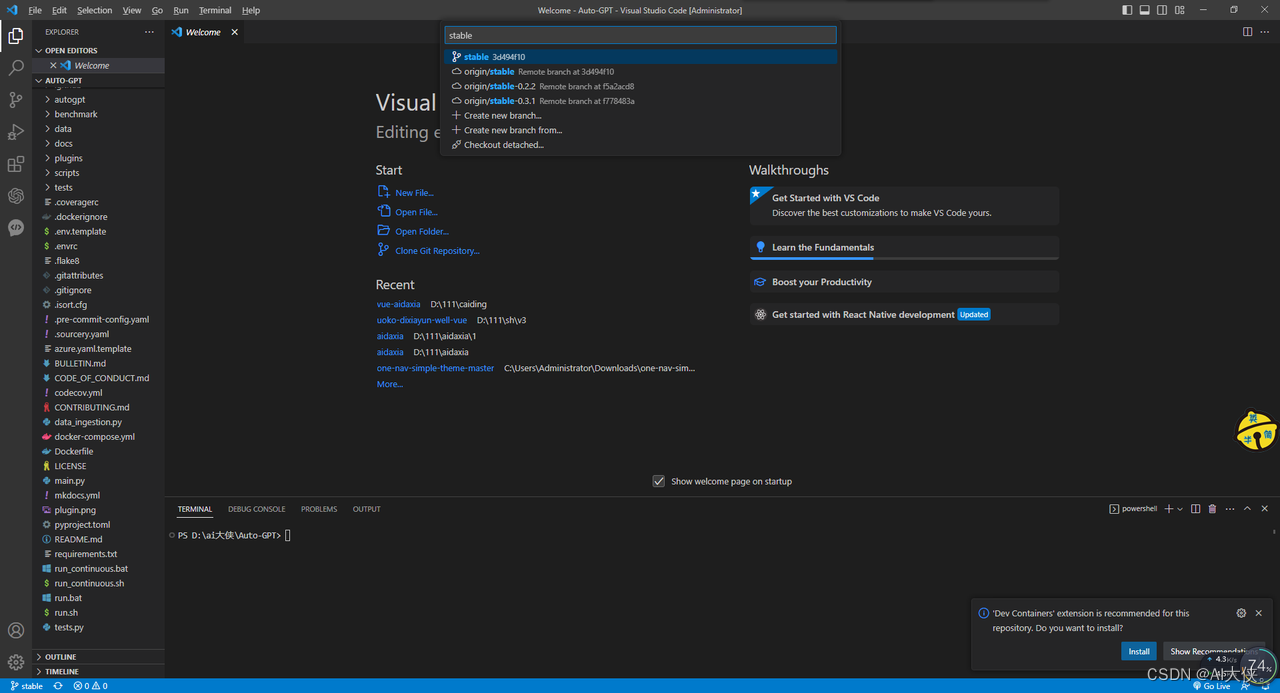Click synchronize changes icon in status bar
The height and width of the screenshot is (693, 1280).
tap(58, 686)
